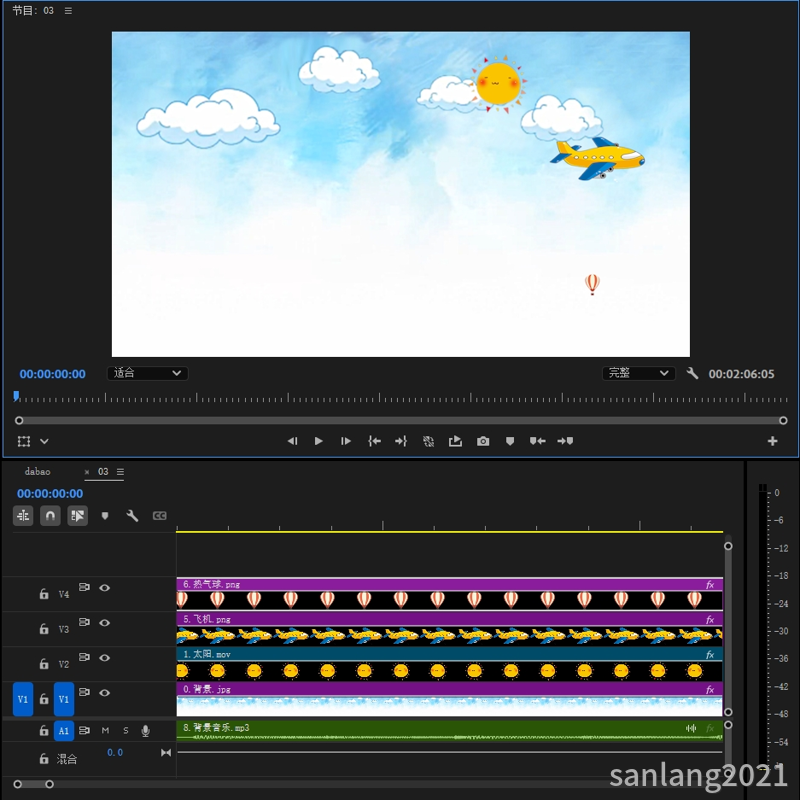Toggle timeline Snap magnet button
This screenshot has height=800, width=800.
[50, 516]
